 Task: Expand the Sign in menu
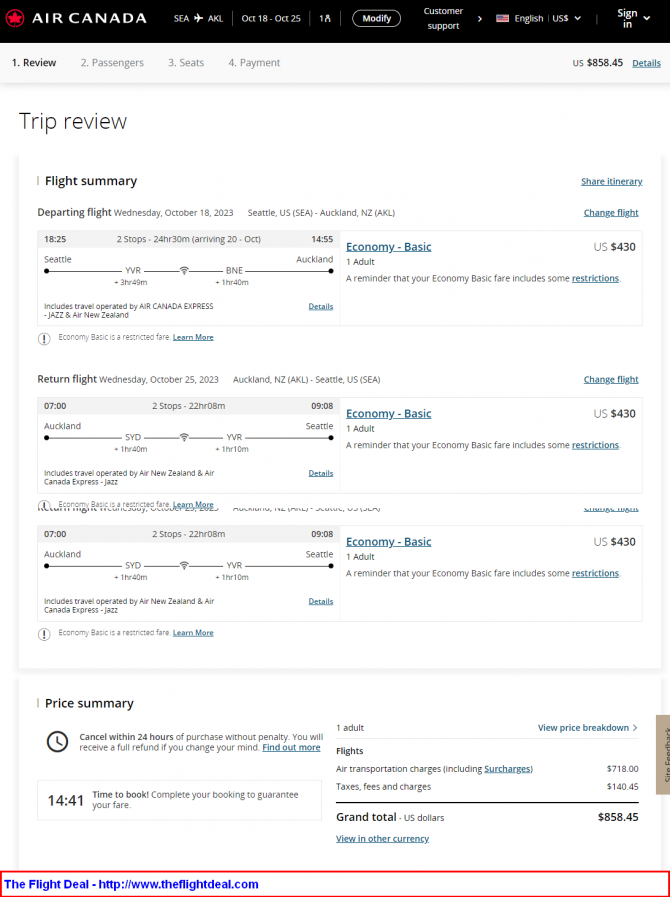pos(633,18)
